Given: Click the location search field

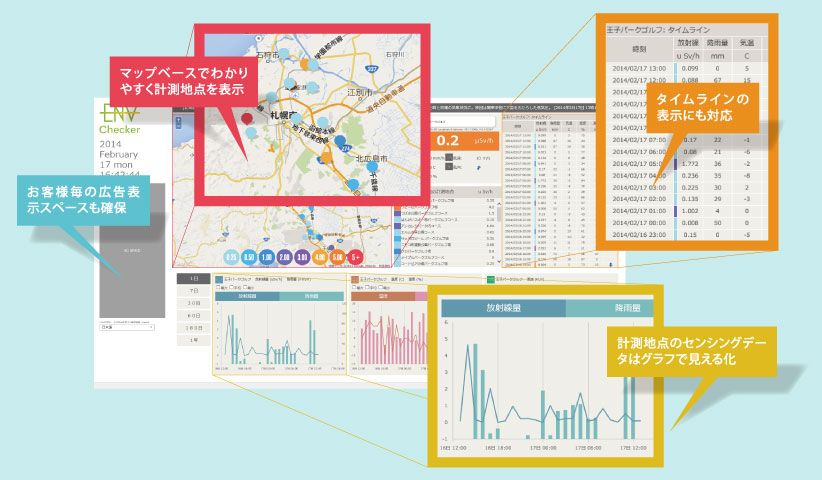Looking at the screenshot, I should click(462, 122).
